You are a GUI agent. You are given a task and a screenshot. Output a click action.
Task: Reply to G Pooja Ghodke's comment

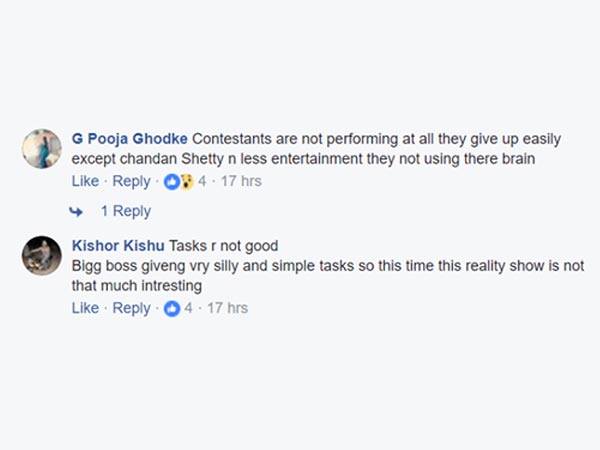point(131,181)
